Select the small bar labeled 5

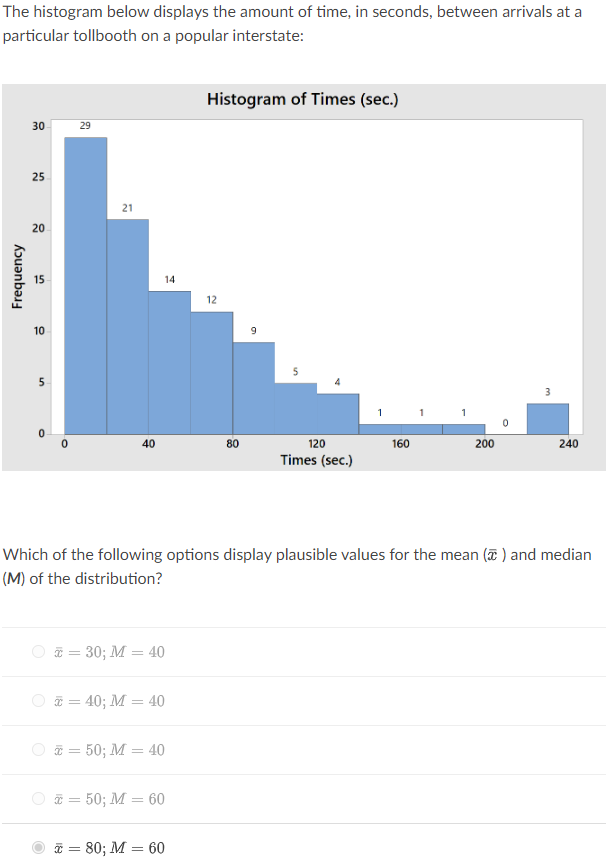[295, 410]
